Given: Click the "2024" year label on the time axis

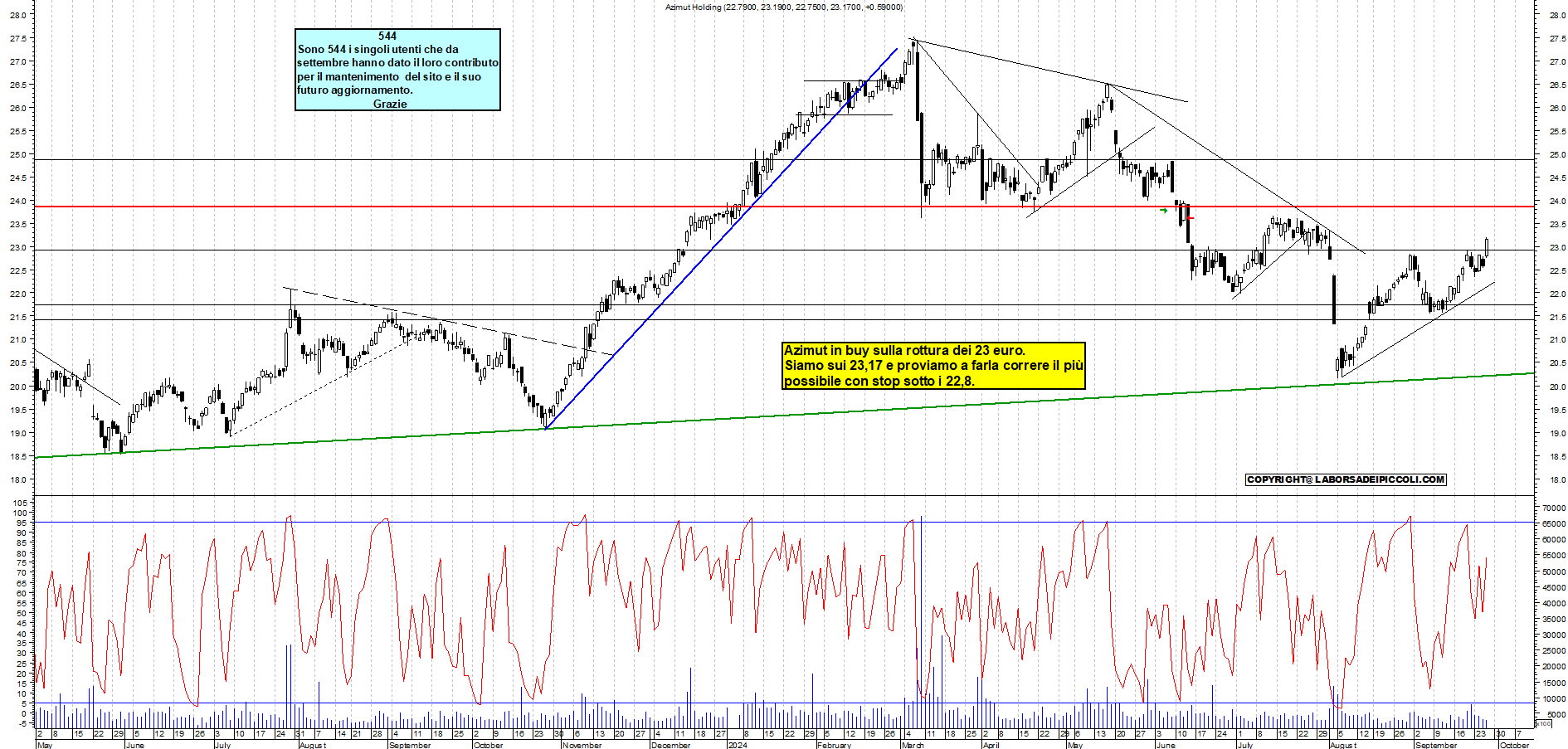Looking at the screenshot, I should [x=737, y=745].
